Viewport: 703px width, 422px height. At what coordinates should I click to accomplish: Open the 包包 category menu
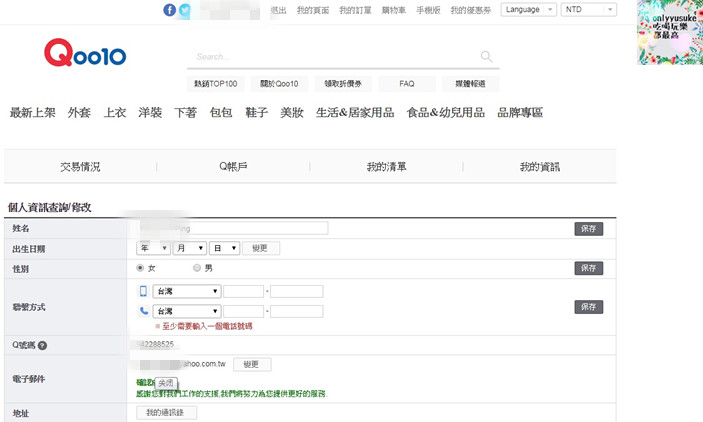click(x=221, y=113)
